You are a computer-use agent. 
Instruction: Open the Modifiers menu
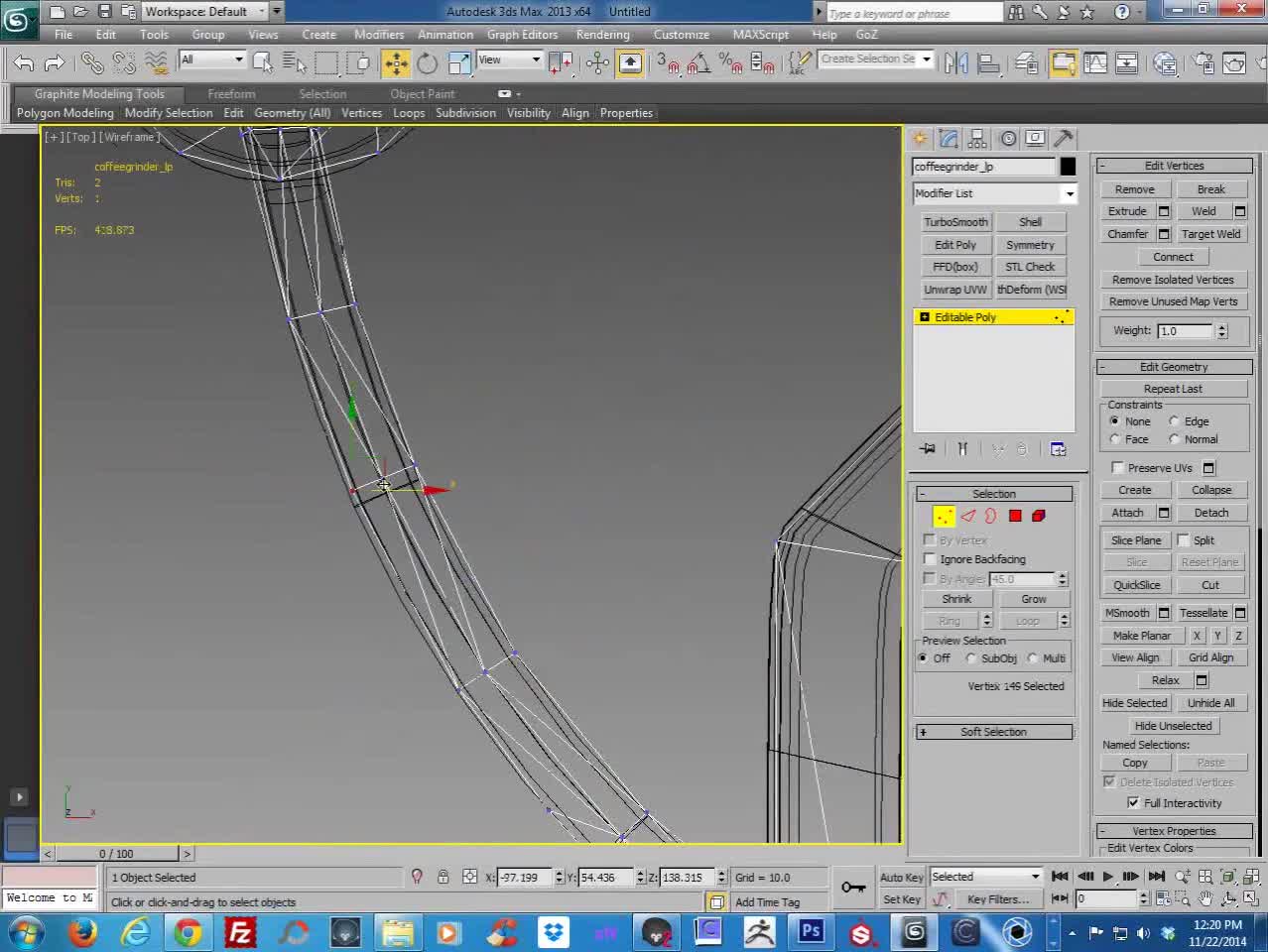(x=378, y=35)
